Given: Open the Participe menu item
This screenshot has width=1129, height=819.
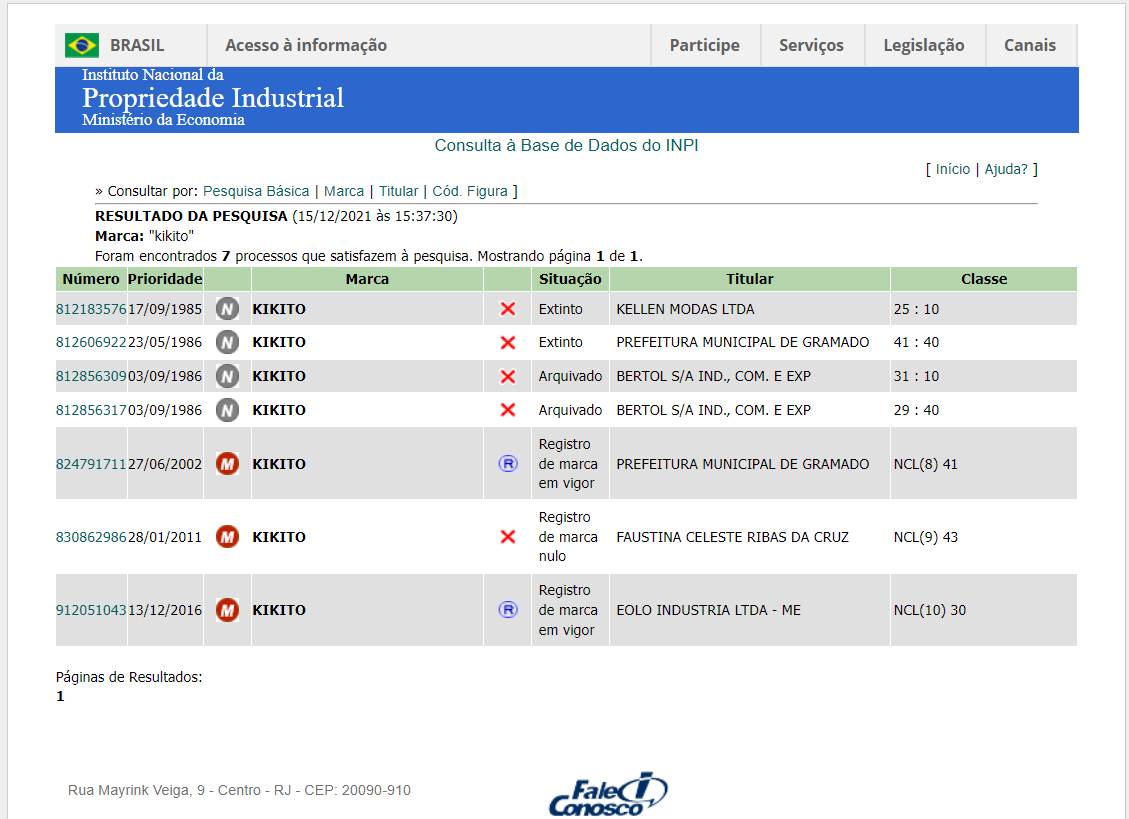Looking at the screenshot, I should (704, 45).
